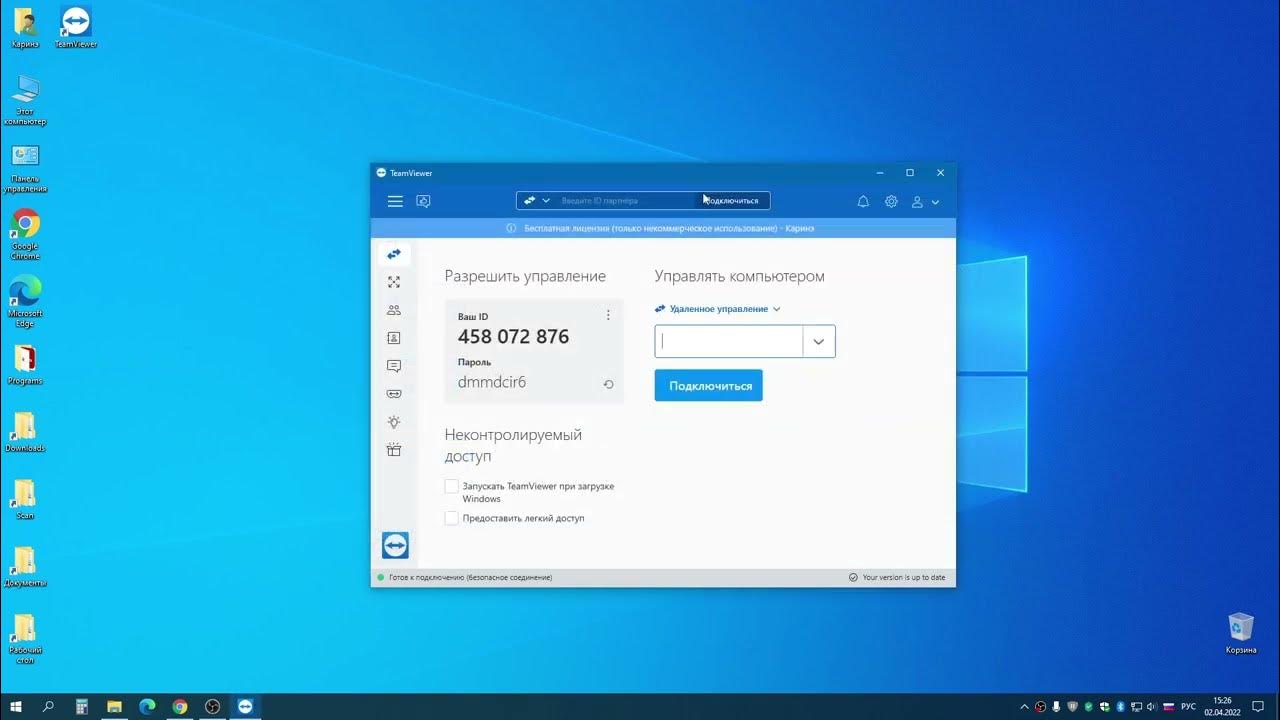Open the Windows action center
1280x720 pixels.
(x=1258, y=706)
